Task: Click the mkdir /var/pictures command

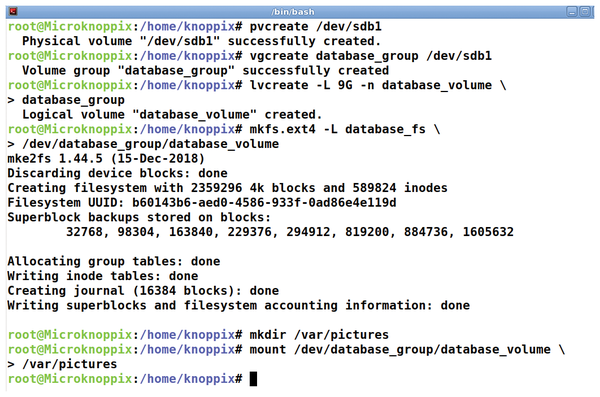Action: [x=319, y=335]
